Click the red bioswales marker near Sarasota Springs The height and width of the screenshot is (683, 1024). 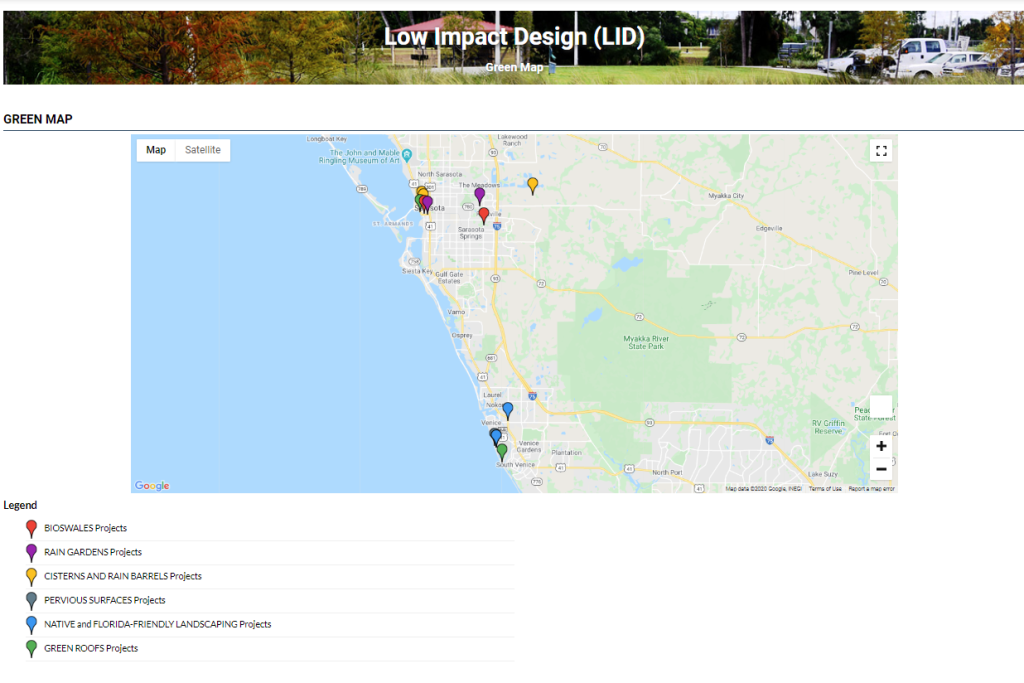click(x=484, y=214)
